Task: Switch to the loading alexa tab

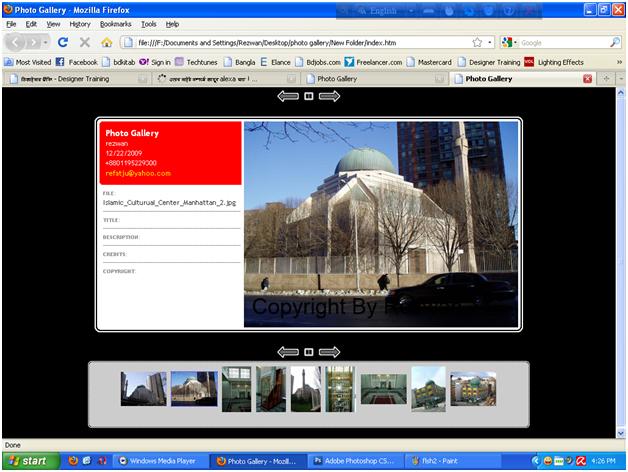Action: [x=226, y=79]
